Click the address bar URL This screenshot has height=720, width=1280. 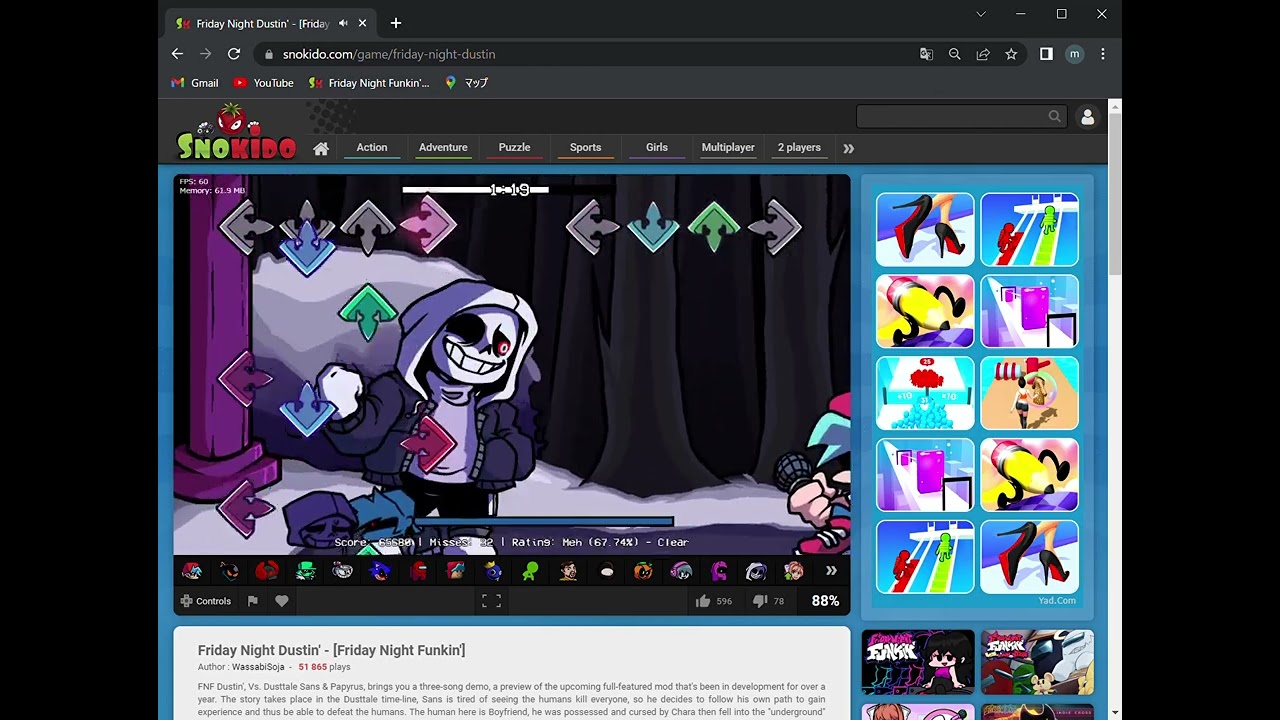389,54
